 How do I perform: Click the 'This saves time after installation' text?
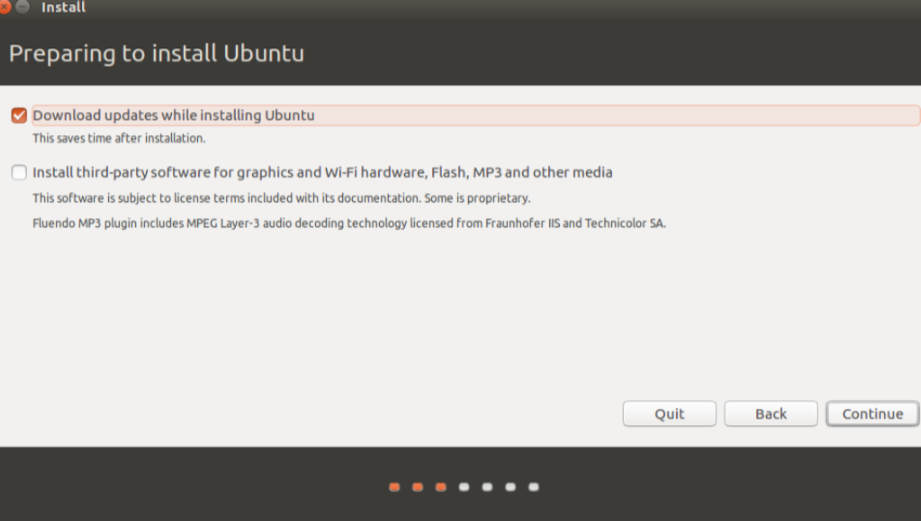(x=119, y=138)
